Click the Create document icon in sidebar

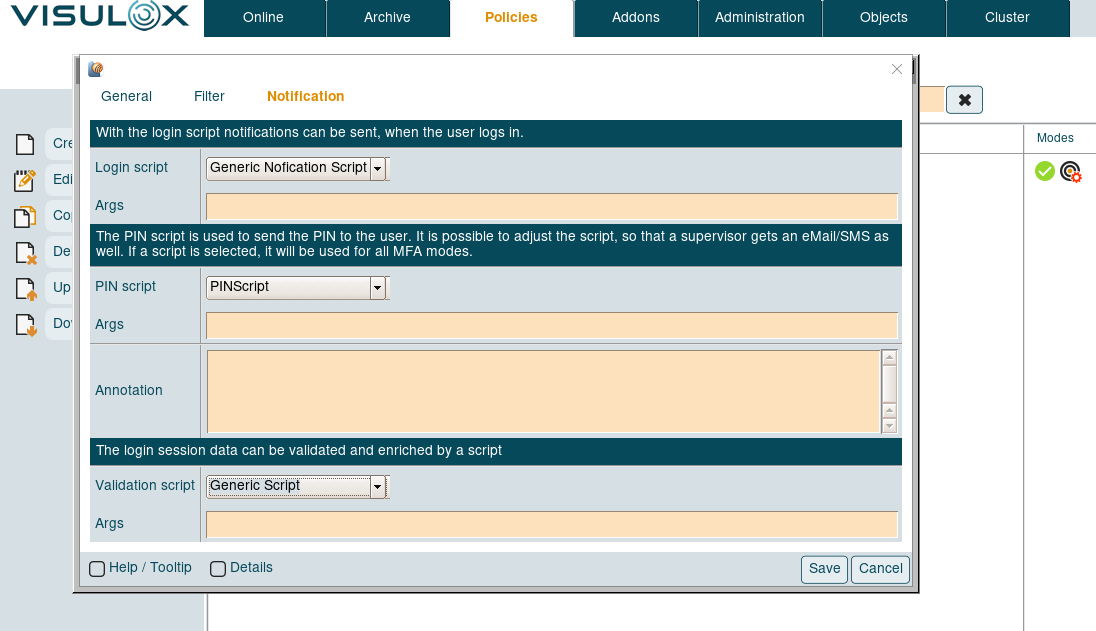[x=25, y=145]
